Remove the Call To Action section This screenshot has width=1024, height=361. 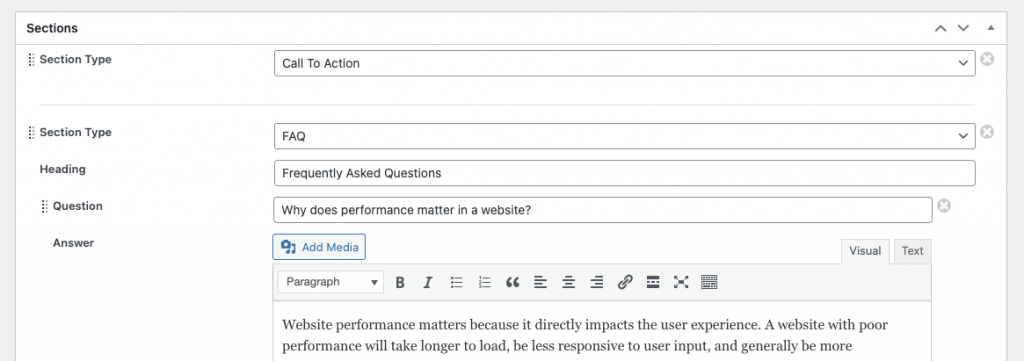(x=987, y=59)
